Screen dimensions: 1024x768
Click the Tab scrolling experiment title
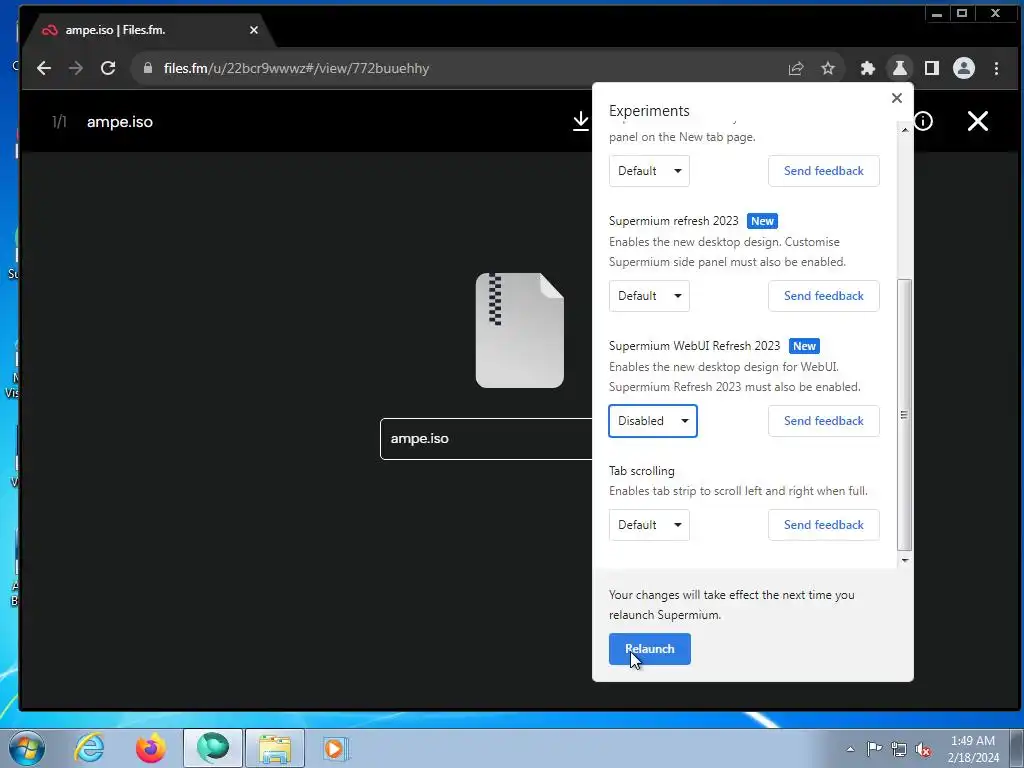click(641, 471)
